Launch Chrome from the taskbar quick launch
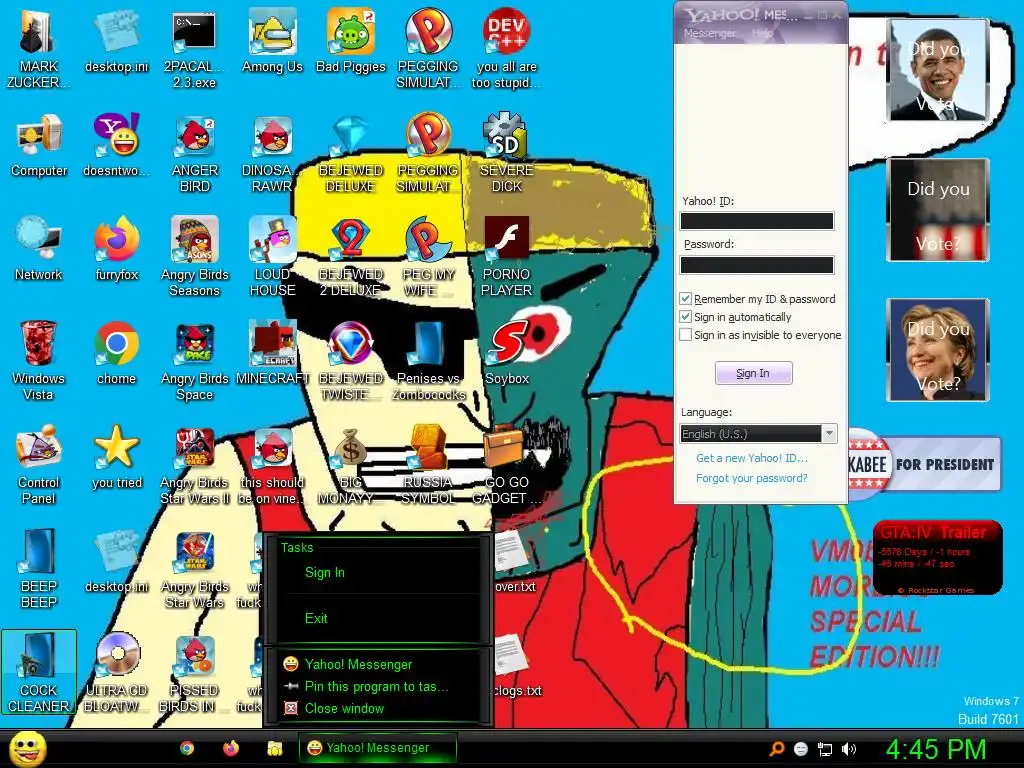Image resolution: width=1024 pixels, height=768 pixels. (x=187, y=748)
